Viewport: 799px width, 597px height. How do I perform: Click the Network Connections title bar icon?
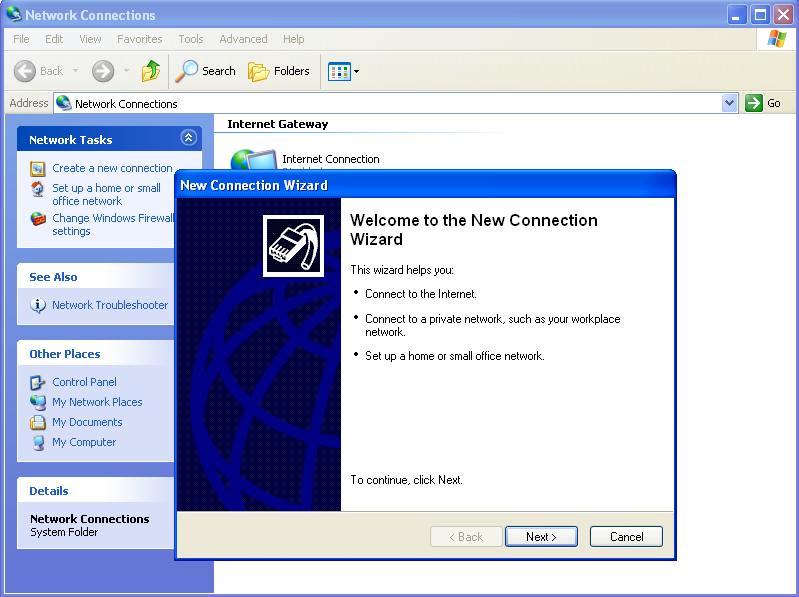(x=14, y=14)
